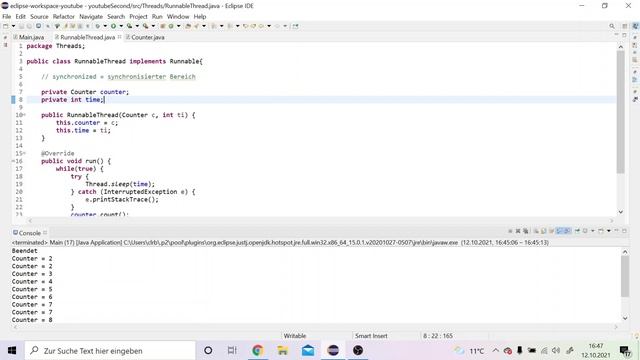Open the toolbar search magnifier icon
640x360 pixels.
coord(612,26)
